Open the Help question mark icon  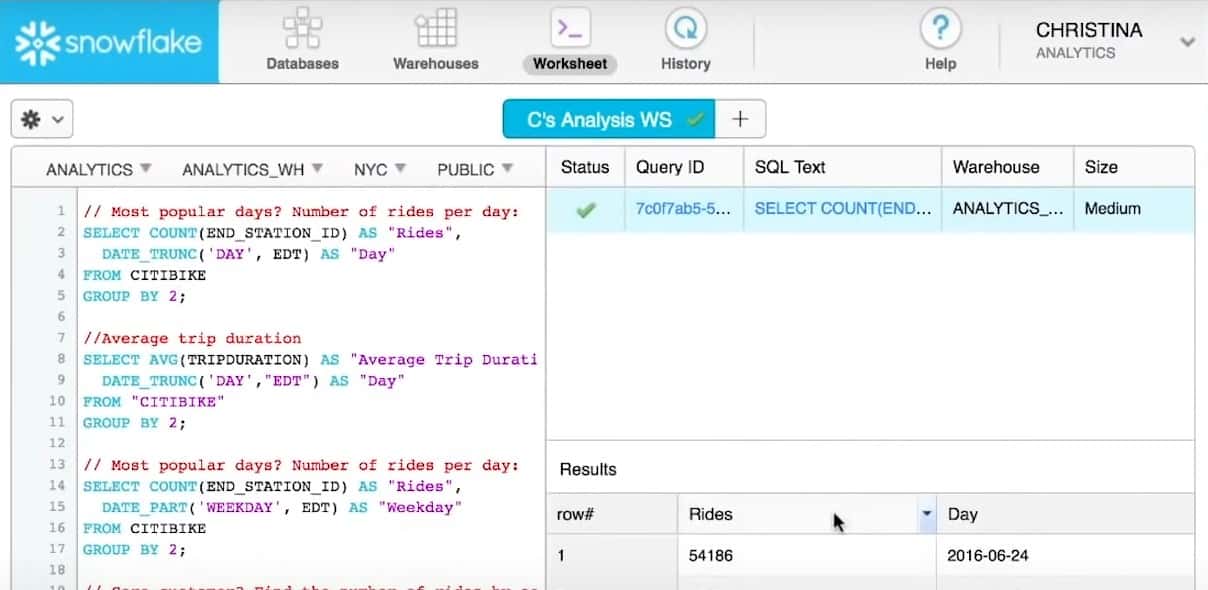(x=940, y=28)
